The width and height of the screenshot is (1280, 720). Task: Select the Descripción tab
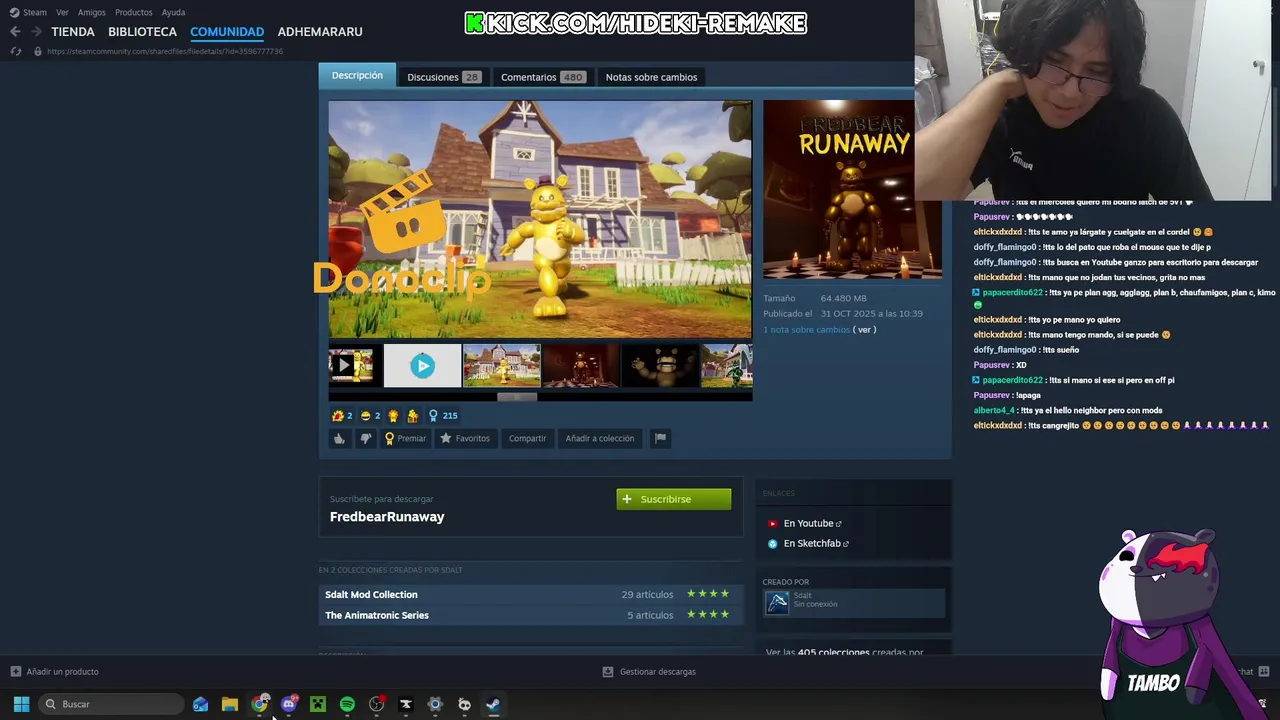tap(357, 76)
